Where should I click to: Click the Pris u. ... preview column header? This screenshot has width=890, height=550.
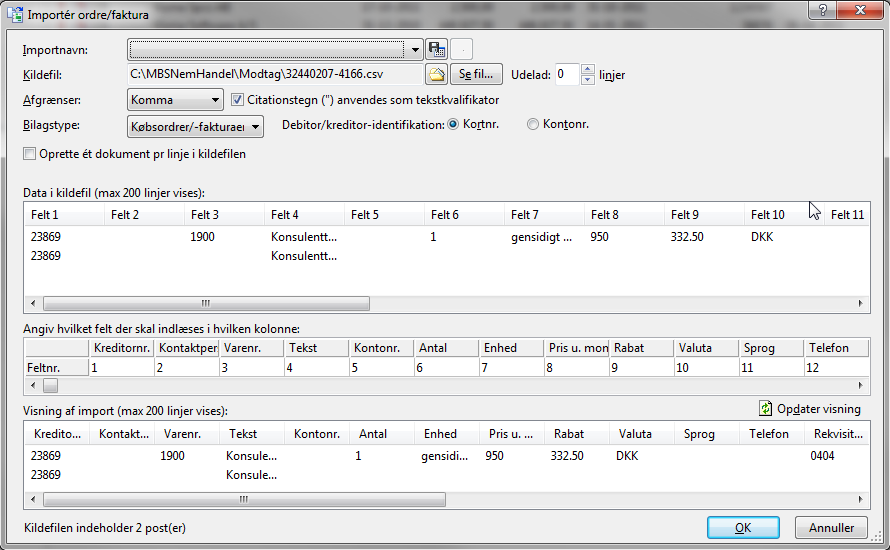pyautogui.click(x=512, y=434)
